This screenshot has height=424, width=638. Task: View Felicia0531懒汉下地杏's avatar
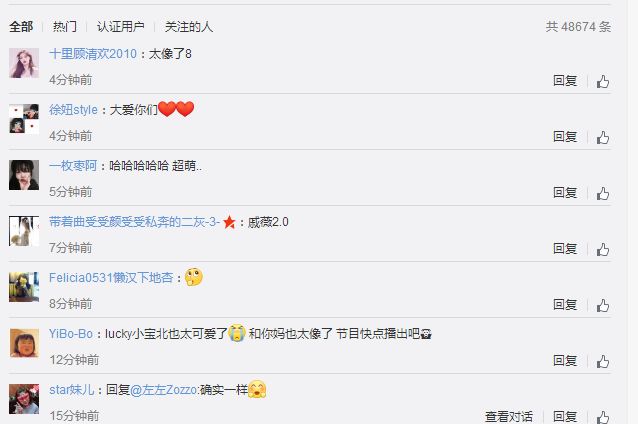pyautogui.click(x=24, y=287)
